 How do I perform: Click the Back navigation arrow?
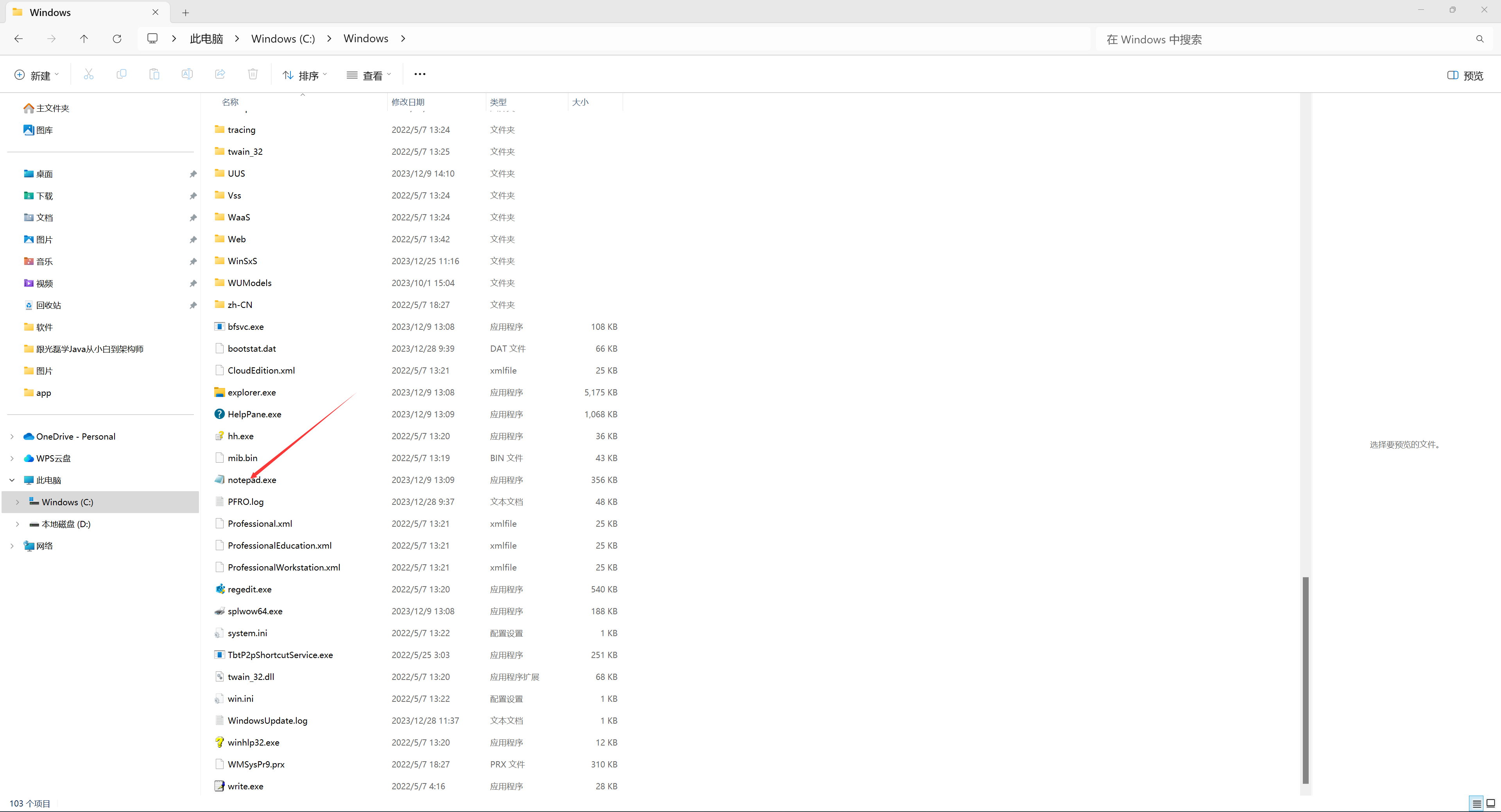pos(19,38)
